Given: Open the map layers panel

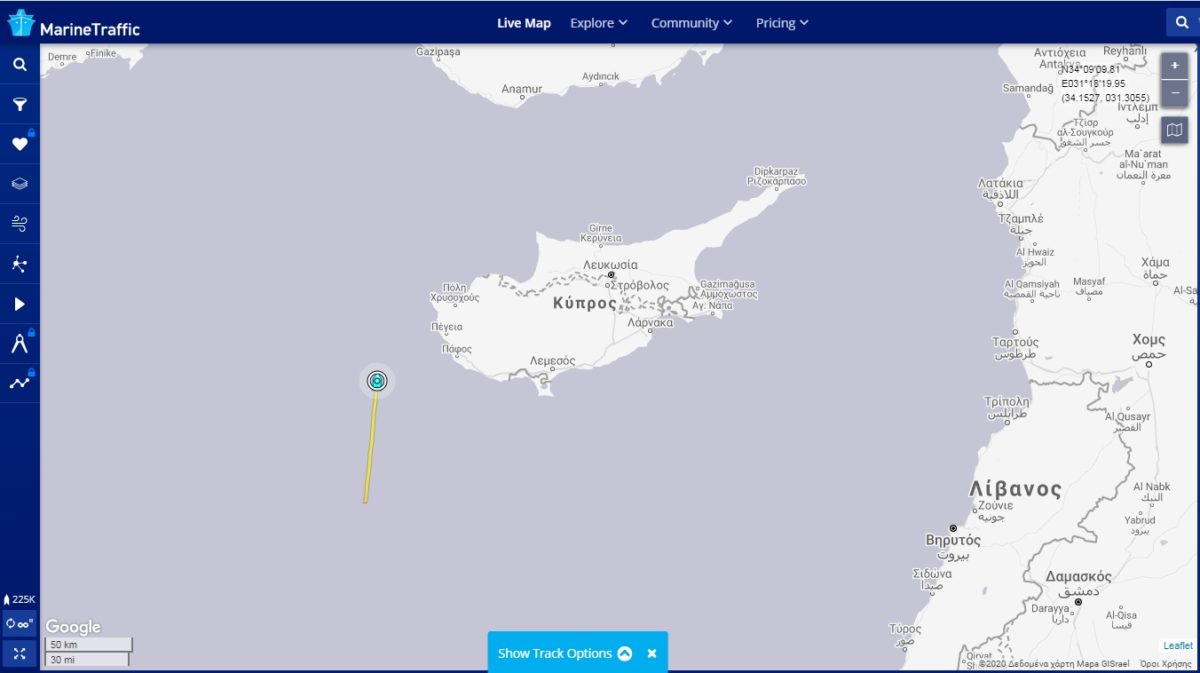Looking at the screenshot, I should (19, 184).
